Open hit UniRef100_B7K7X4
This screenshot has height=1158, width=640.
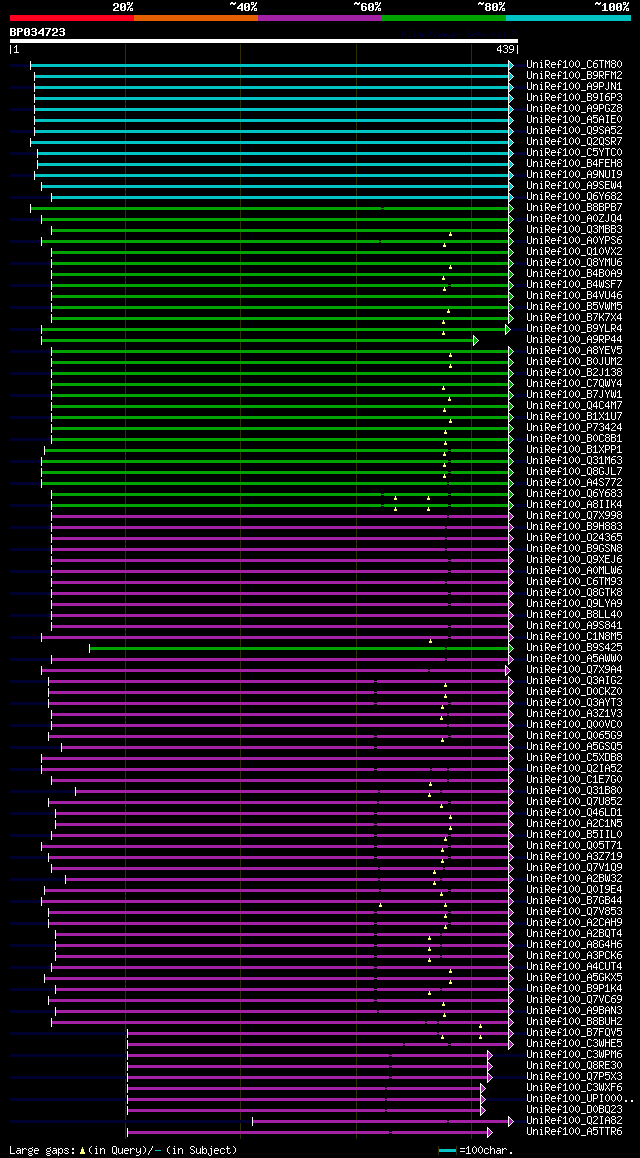pyautogui.click(x=574, y=318)
